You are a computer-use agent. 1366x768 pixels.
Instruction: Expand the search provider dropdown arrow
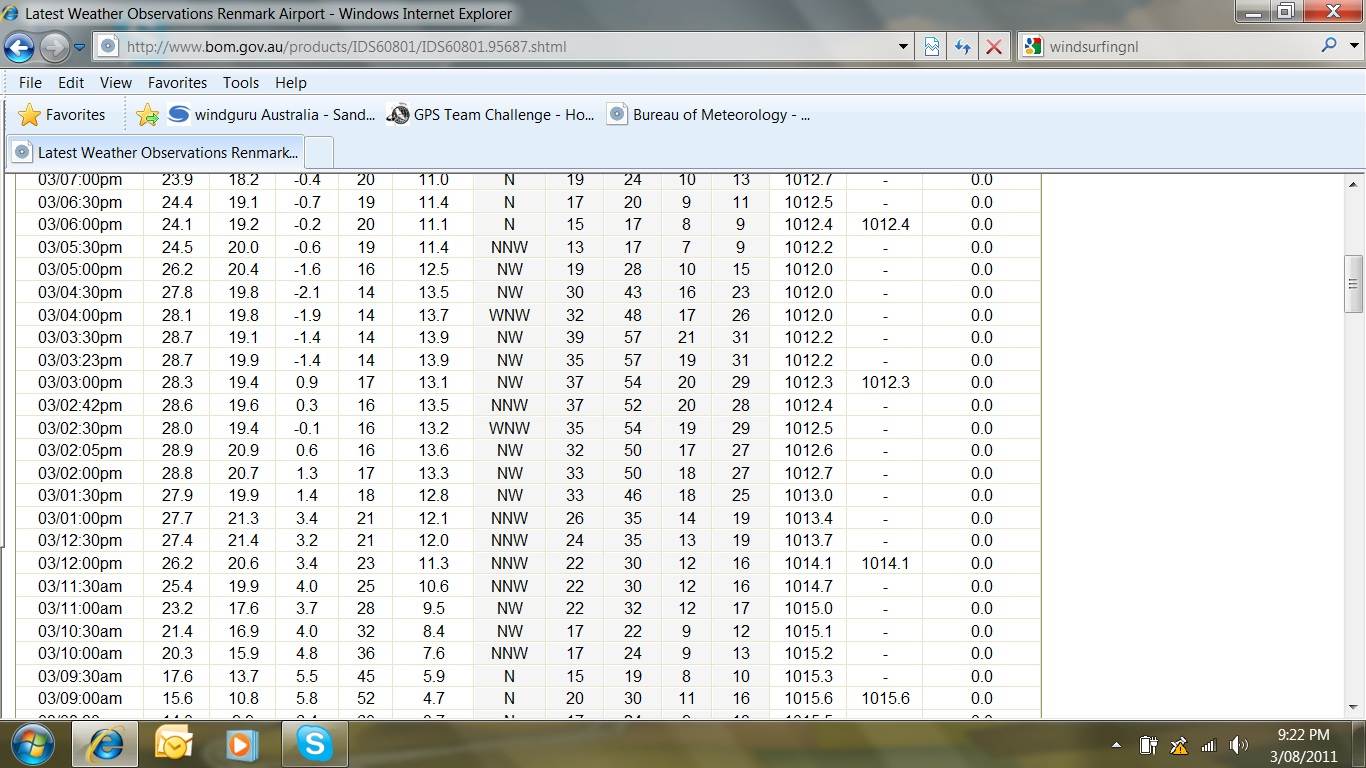1355,46
